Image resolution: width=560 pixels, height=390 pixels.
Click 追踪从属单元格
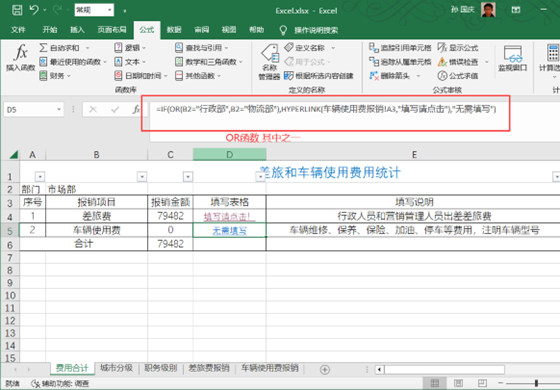point(400,62)
